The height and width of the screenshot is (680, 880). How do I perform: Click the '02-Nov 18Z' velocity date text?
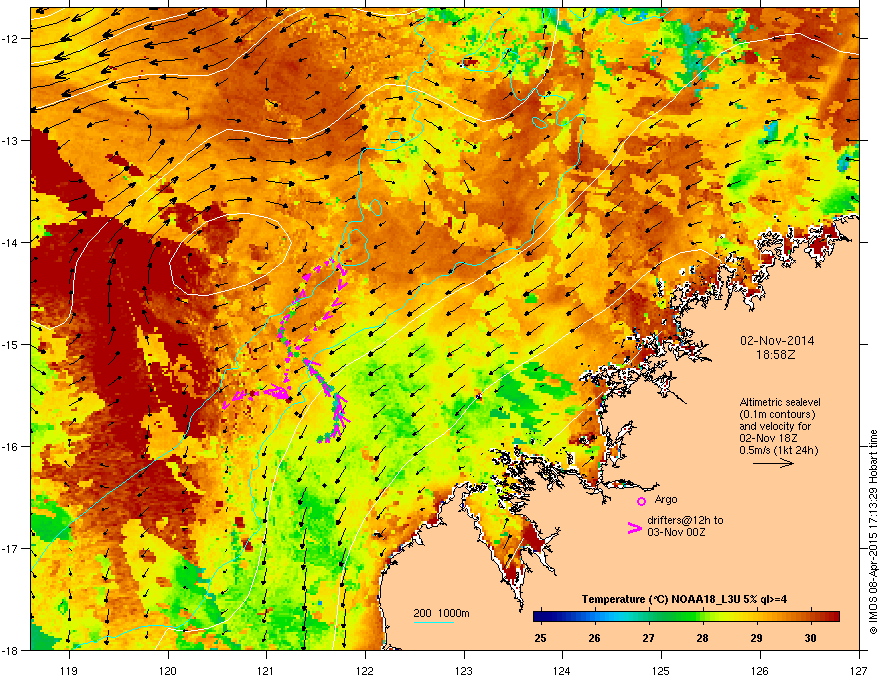(x=768, y=438)
